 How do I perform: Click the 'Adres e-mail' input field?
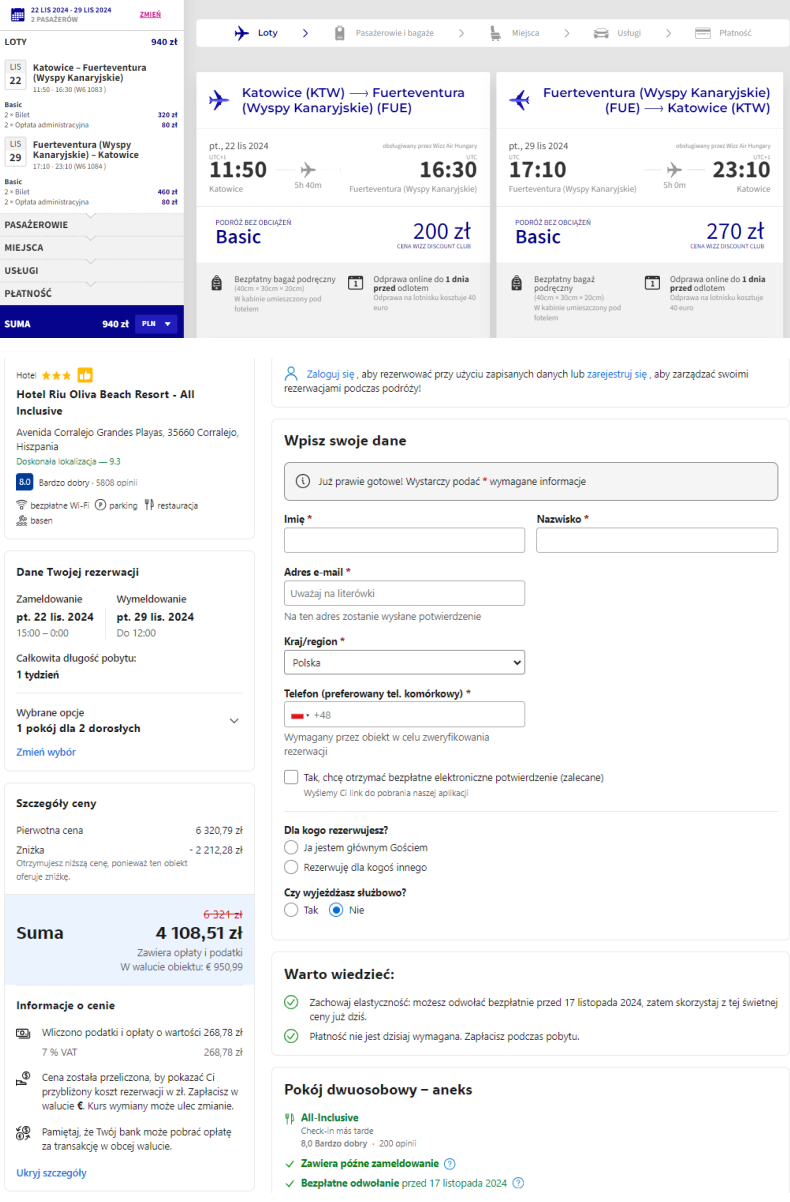pyautogui.click(x=404, y=593)
